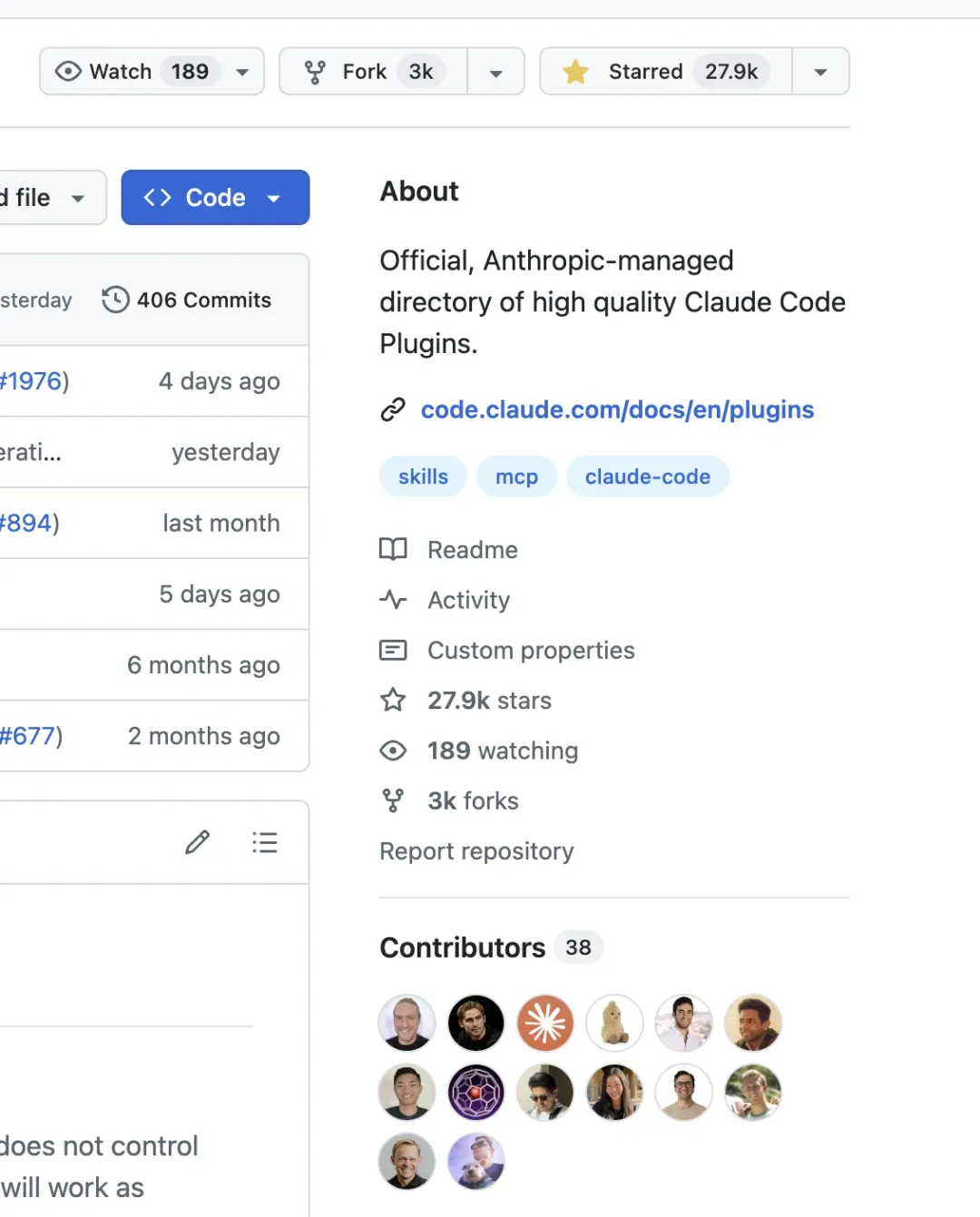Select the skills topic tag

tap(423, 476)
